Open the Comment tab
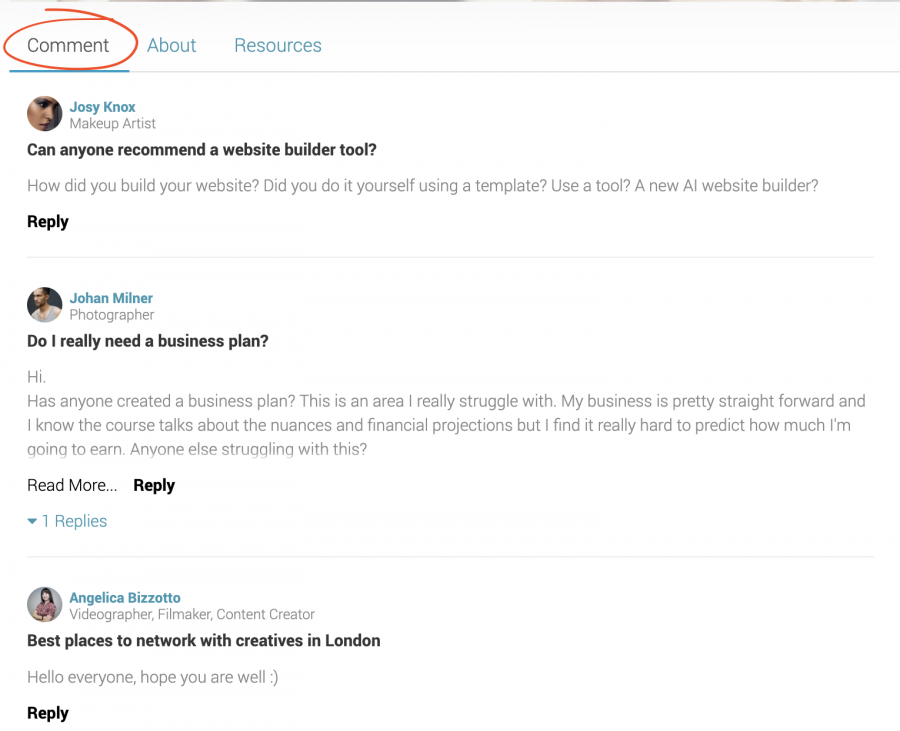The width and height of the screenshot is (900, 731). click(x=68, y=45)
